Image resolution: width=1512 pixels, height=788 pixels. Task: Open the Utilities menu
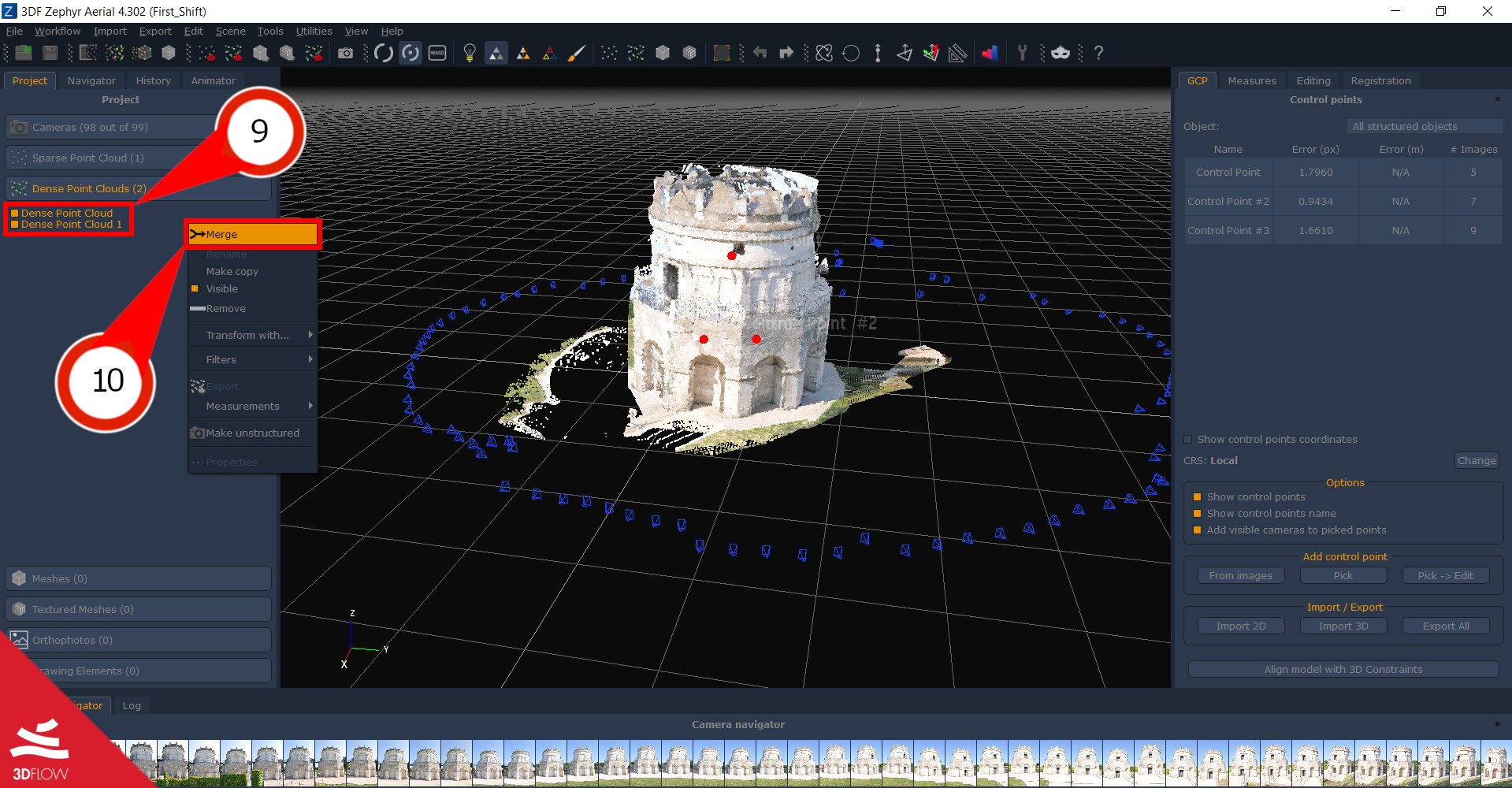click(x=314, y=32)
